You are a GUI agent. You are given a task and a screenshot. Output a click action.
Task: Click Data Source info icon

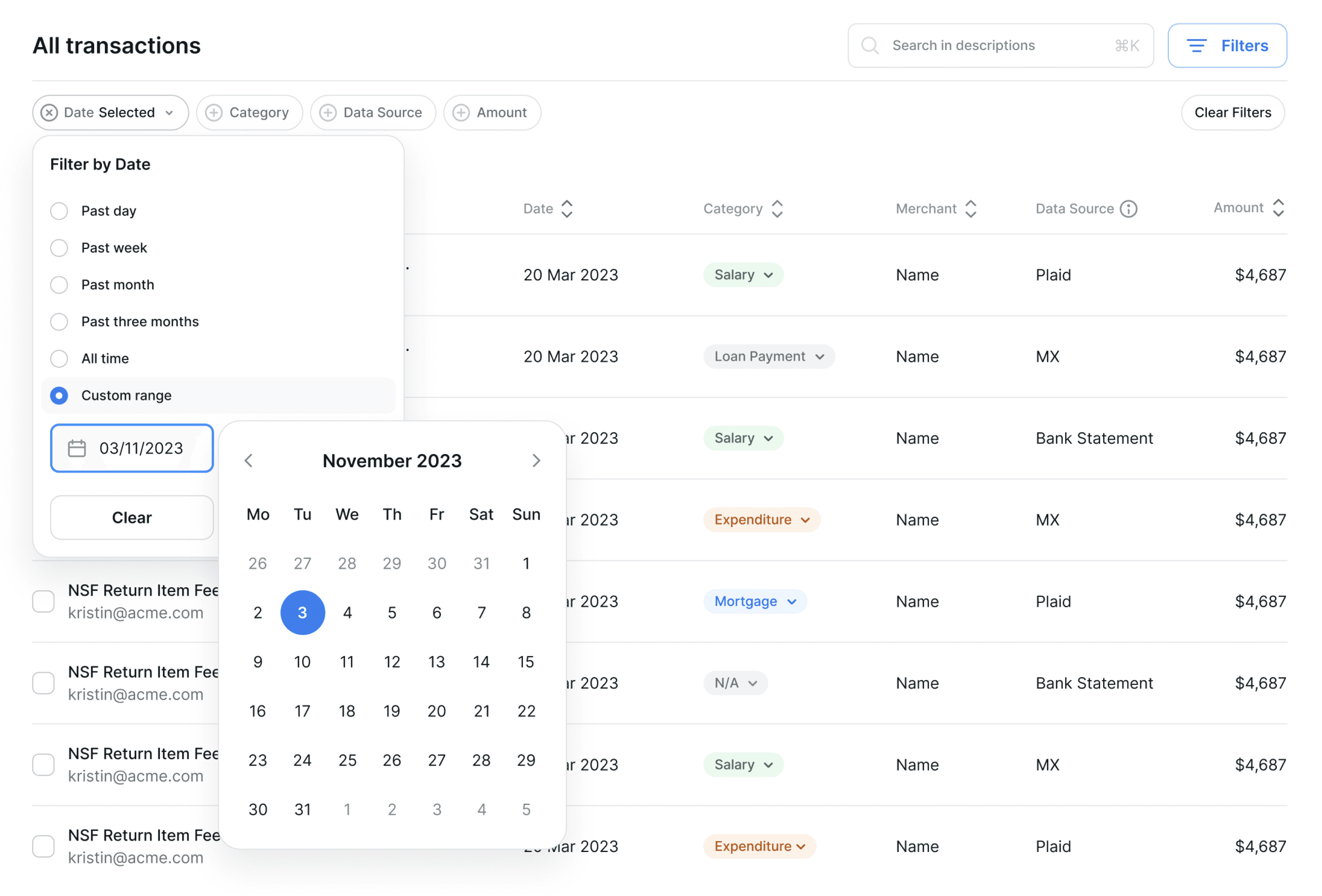(x=1129, y=209)
